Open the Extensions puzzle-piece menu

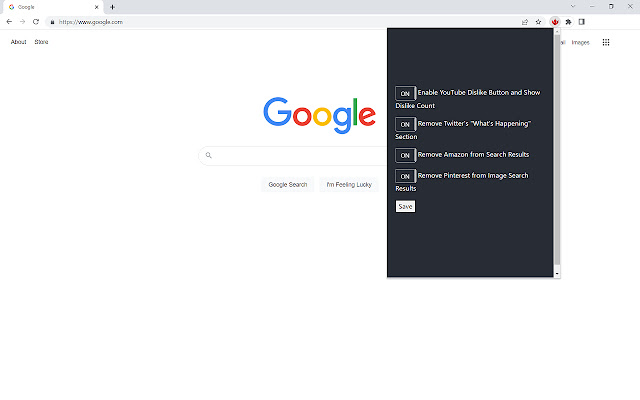tap(568, 22)
